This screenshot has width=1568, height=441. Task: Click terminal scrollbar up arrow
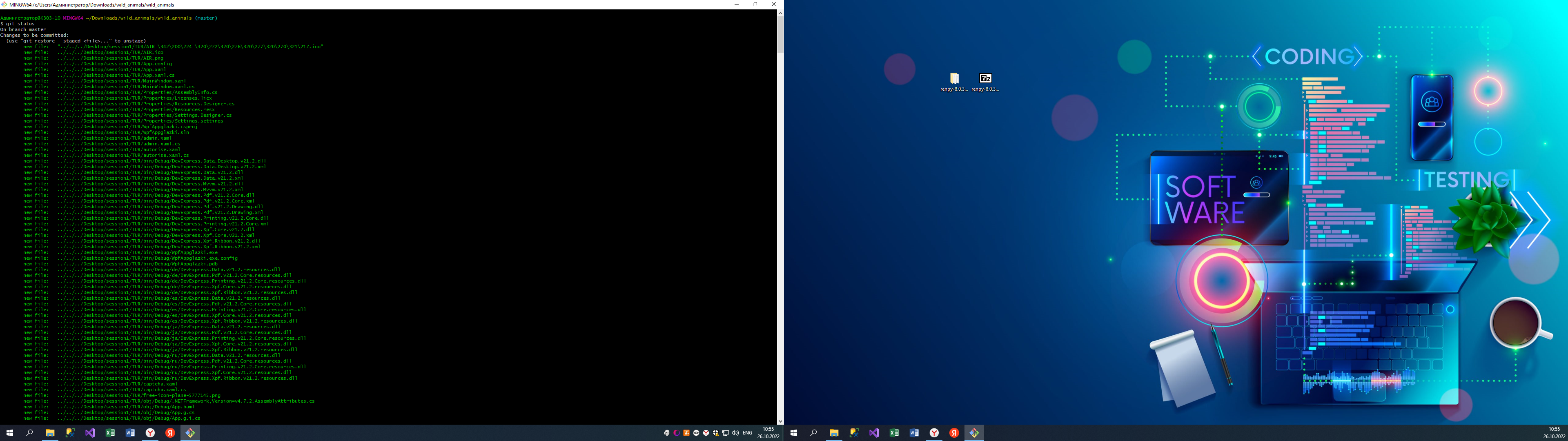tap(780, 13)
